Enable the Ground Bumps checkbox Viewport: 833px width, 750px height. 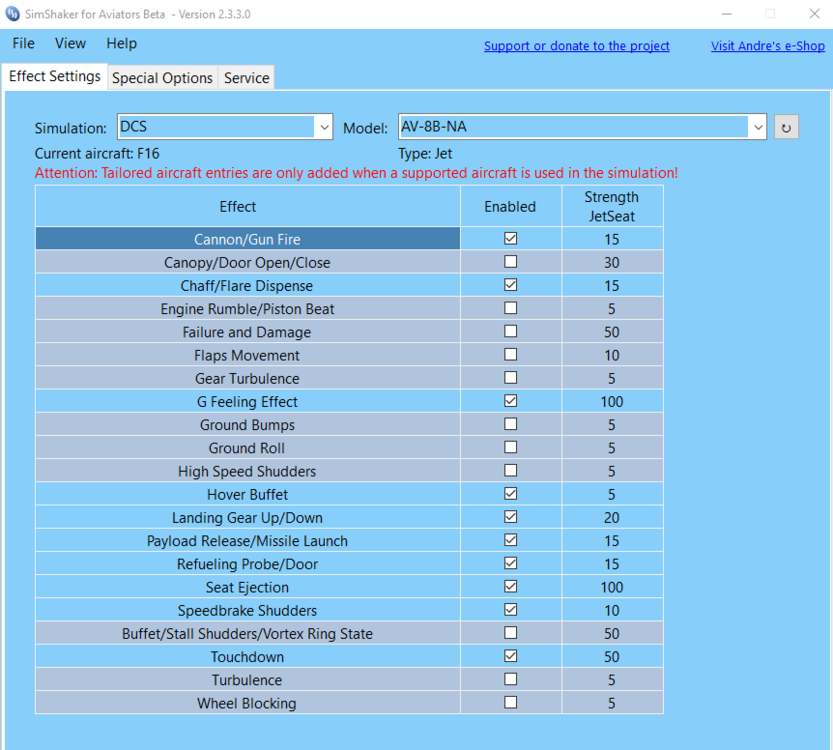click(511, 424)
